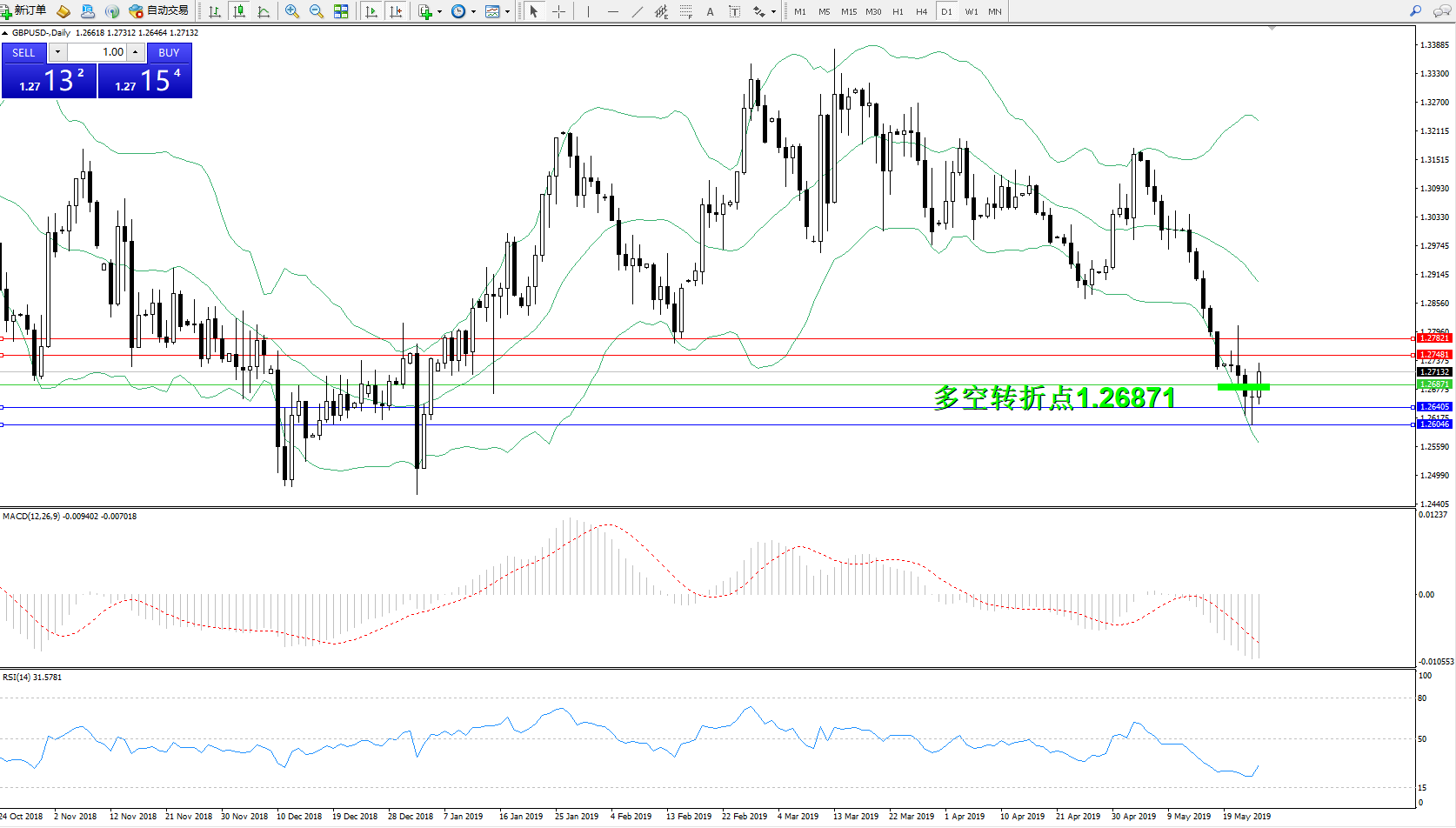The height and width of the screenshot is (828, 1456).
Task: Switch to the W1 timeframe
Action: [x=972, y=11]
